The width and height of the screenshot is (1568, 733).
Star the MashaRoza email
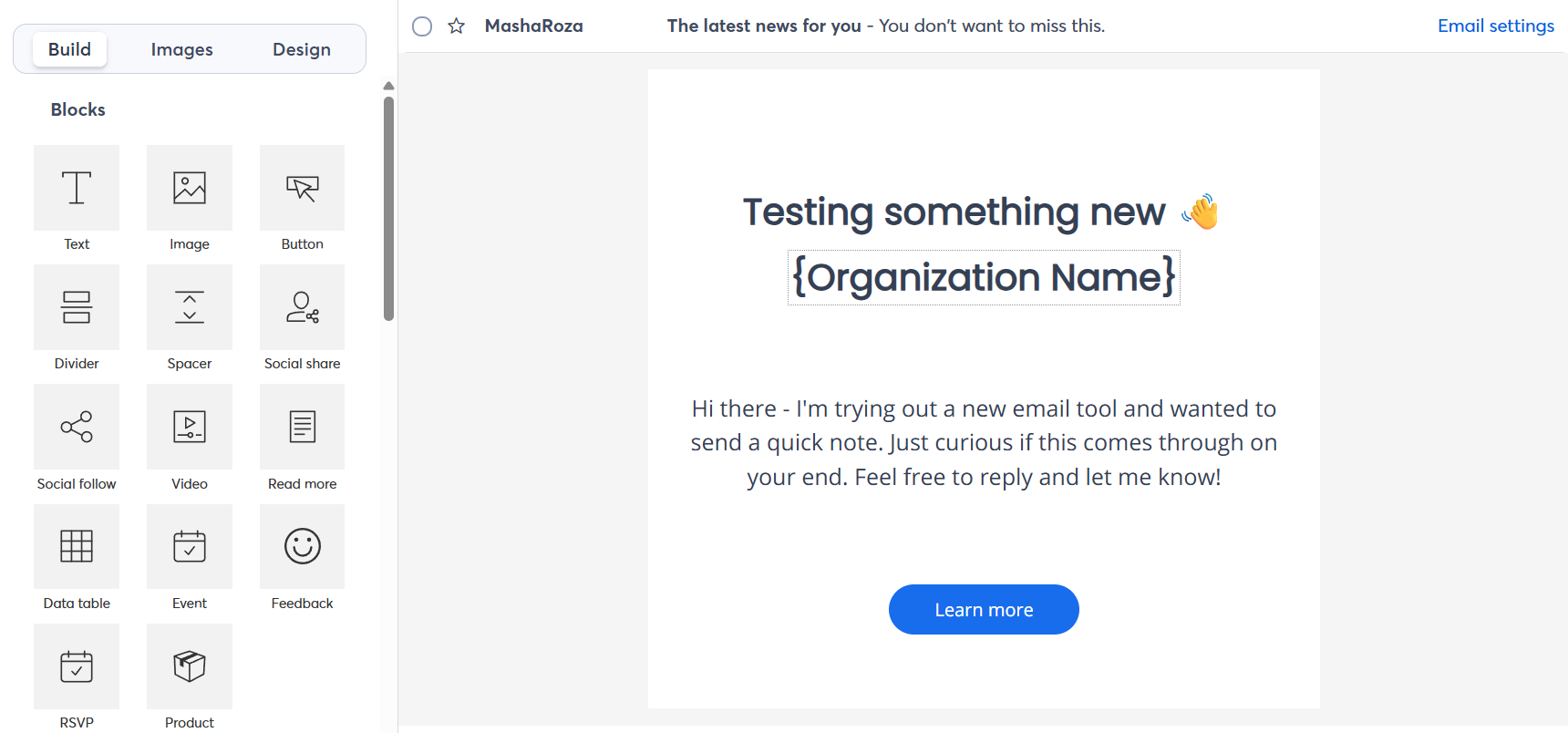coord(456,26)
